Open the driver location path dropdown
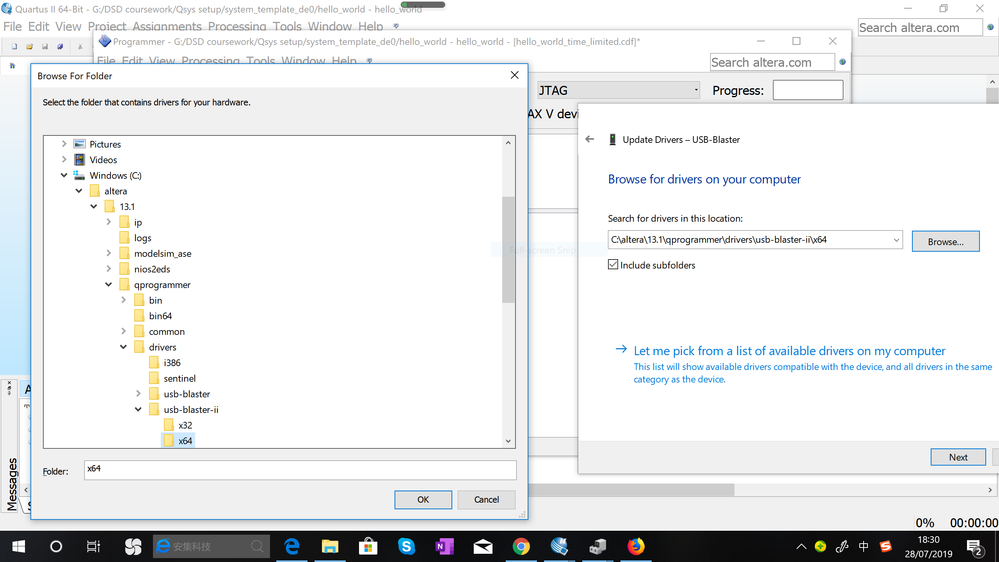 pos(896,240)
